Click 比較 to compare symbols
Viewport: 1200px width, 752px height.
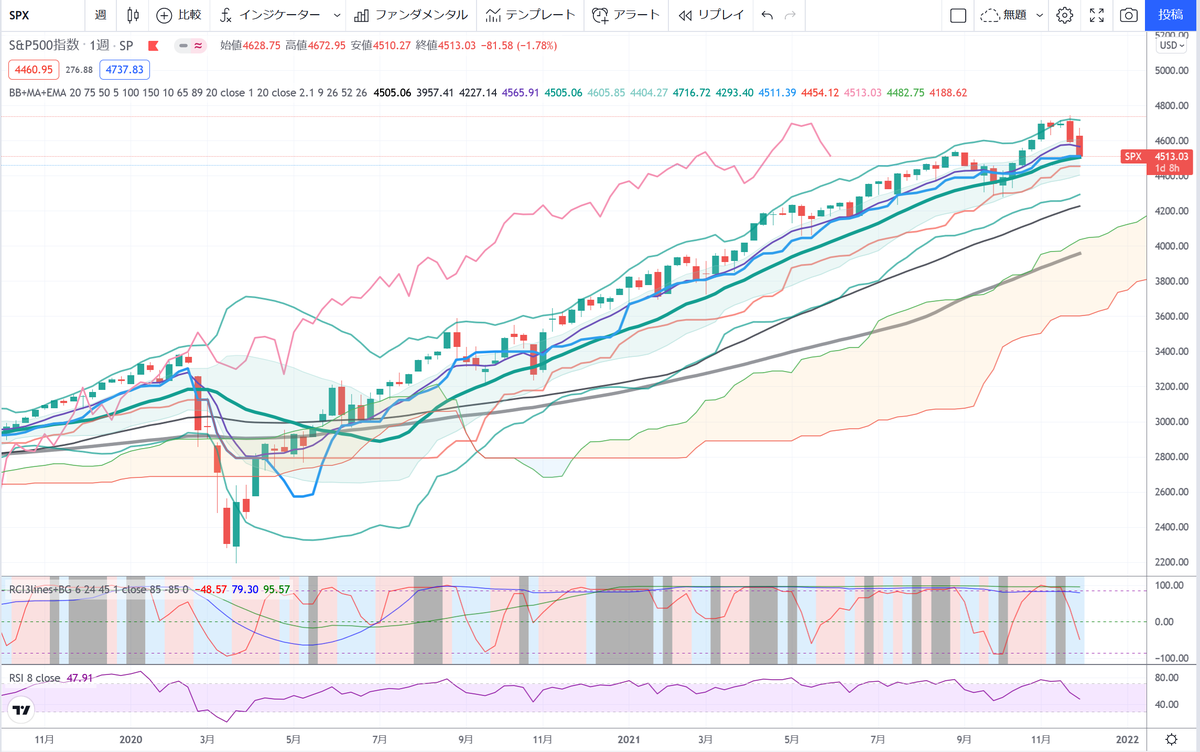point(179,15)
